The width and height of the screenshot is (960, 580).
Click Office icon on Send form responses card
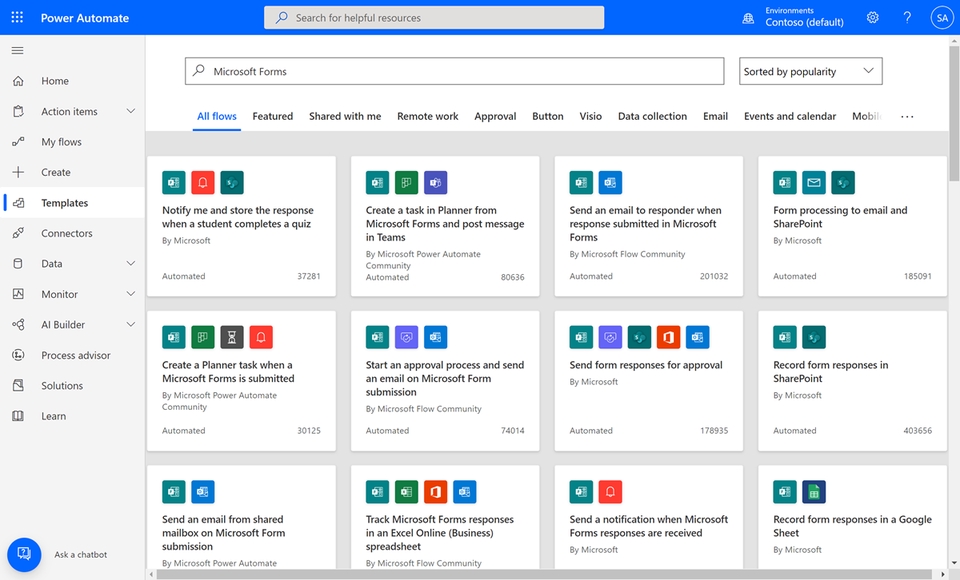click(669, 337)
